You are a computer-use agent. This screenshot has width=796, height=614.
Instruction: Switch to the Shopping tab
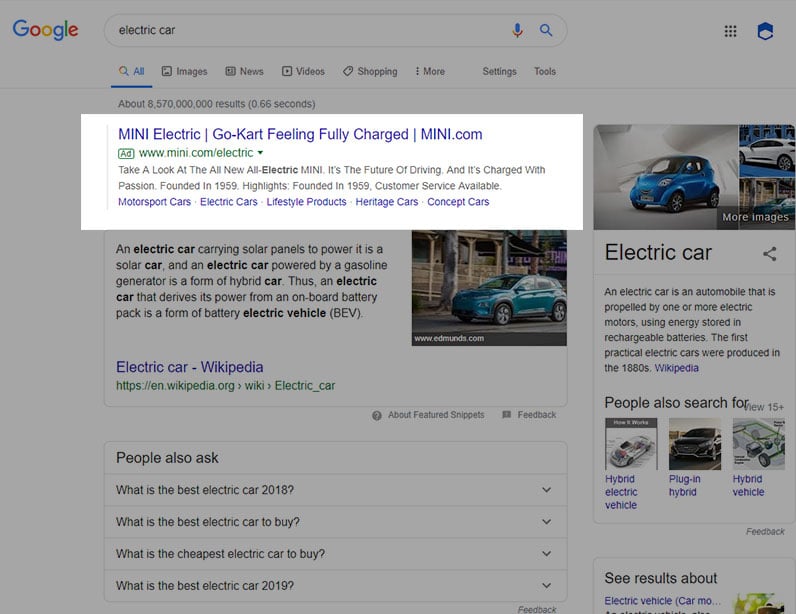tap(370, 72)
